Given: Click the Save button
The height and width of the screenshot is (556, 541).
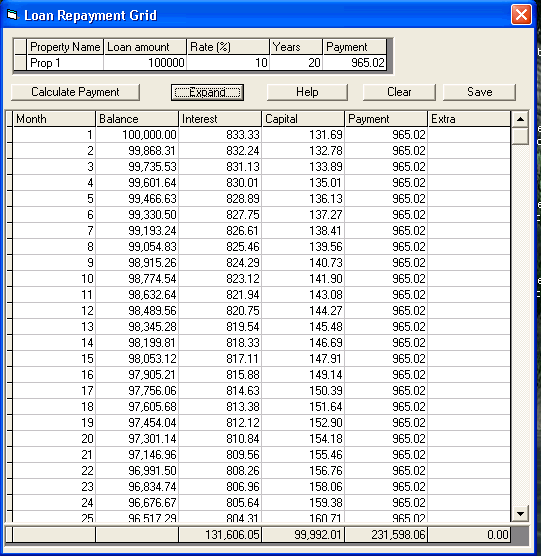Looking at the screenshot, I should pyautogui.click(x=479, y=92).
